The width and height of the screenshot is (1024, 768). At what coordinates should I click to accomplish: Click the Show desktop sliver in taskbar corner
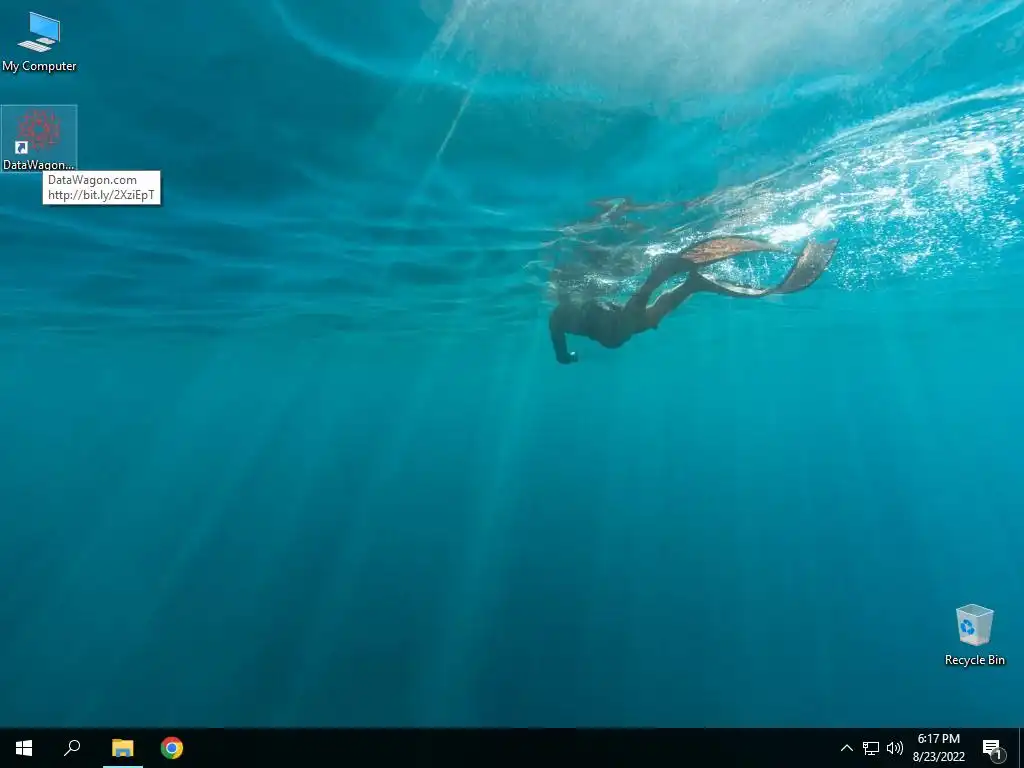click(1021, 748)
